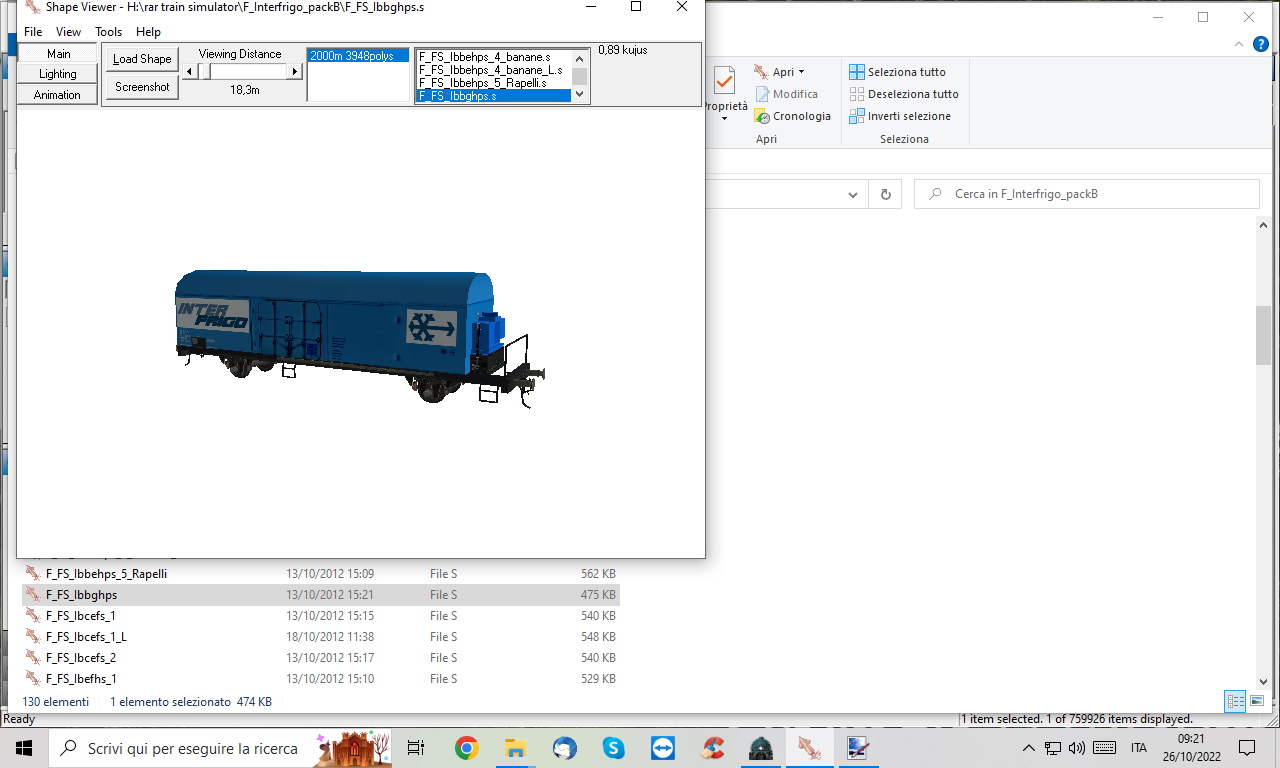
Task: Open Google Chrome from taskbar
Action: (466, 748)
